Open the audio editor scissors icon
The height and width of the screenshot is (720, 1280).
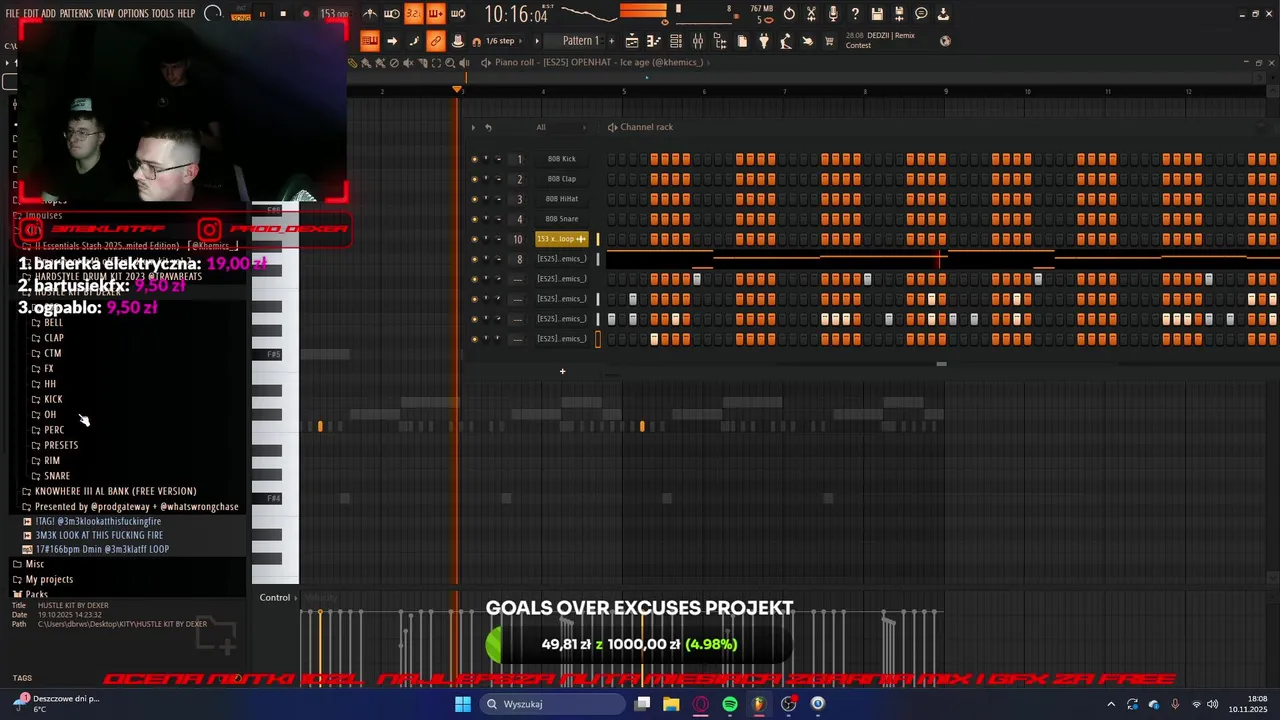(x=811, y=14)
